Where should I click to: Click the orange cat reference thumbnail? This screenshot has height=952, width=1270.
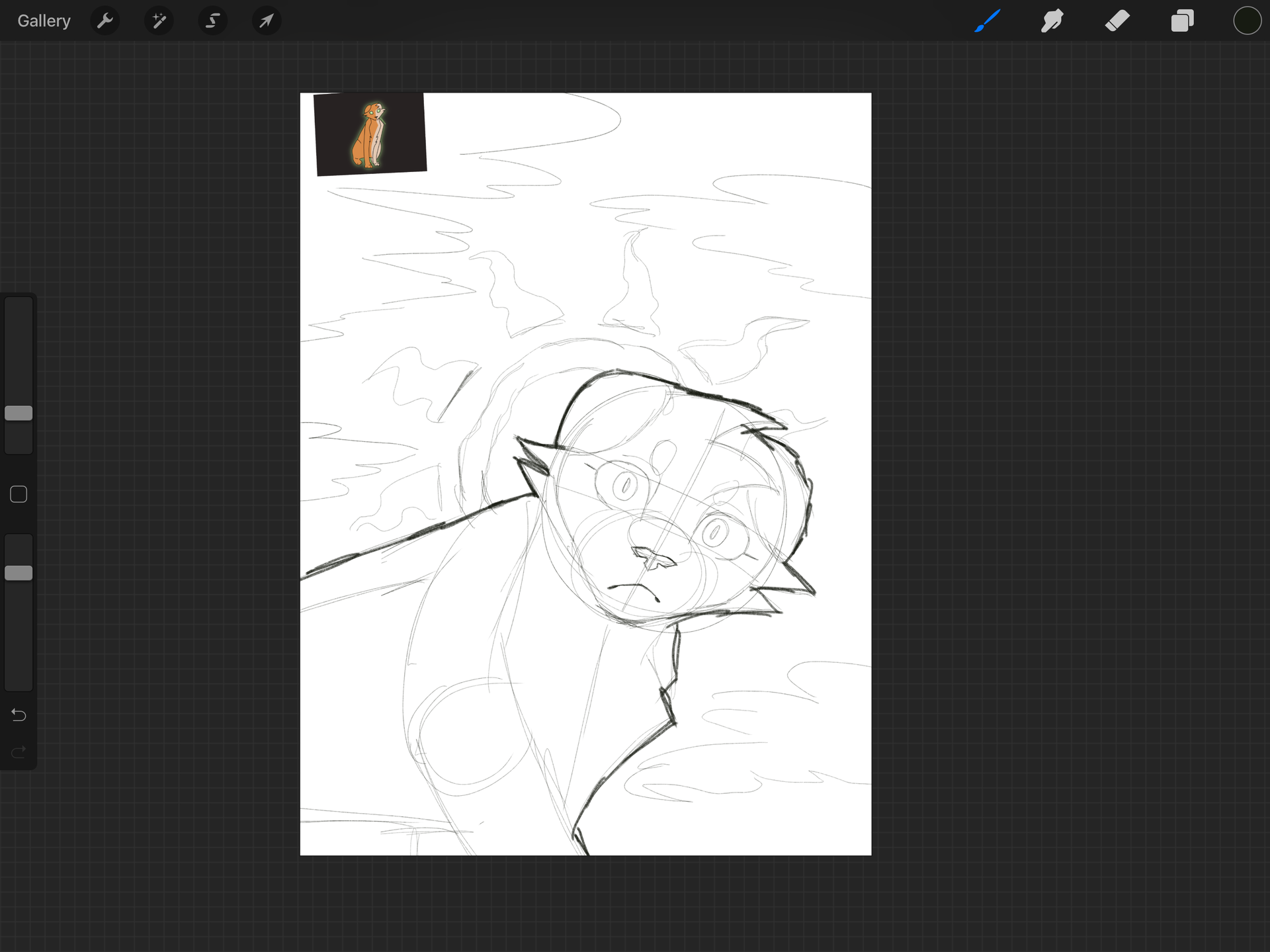pyautogui.click(x=370, y=134)
